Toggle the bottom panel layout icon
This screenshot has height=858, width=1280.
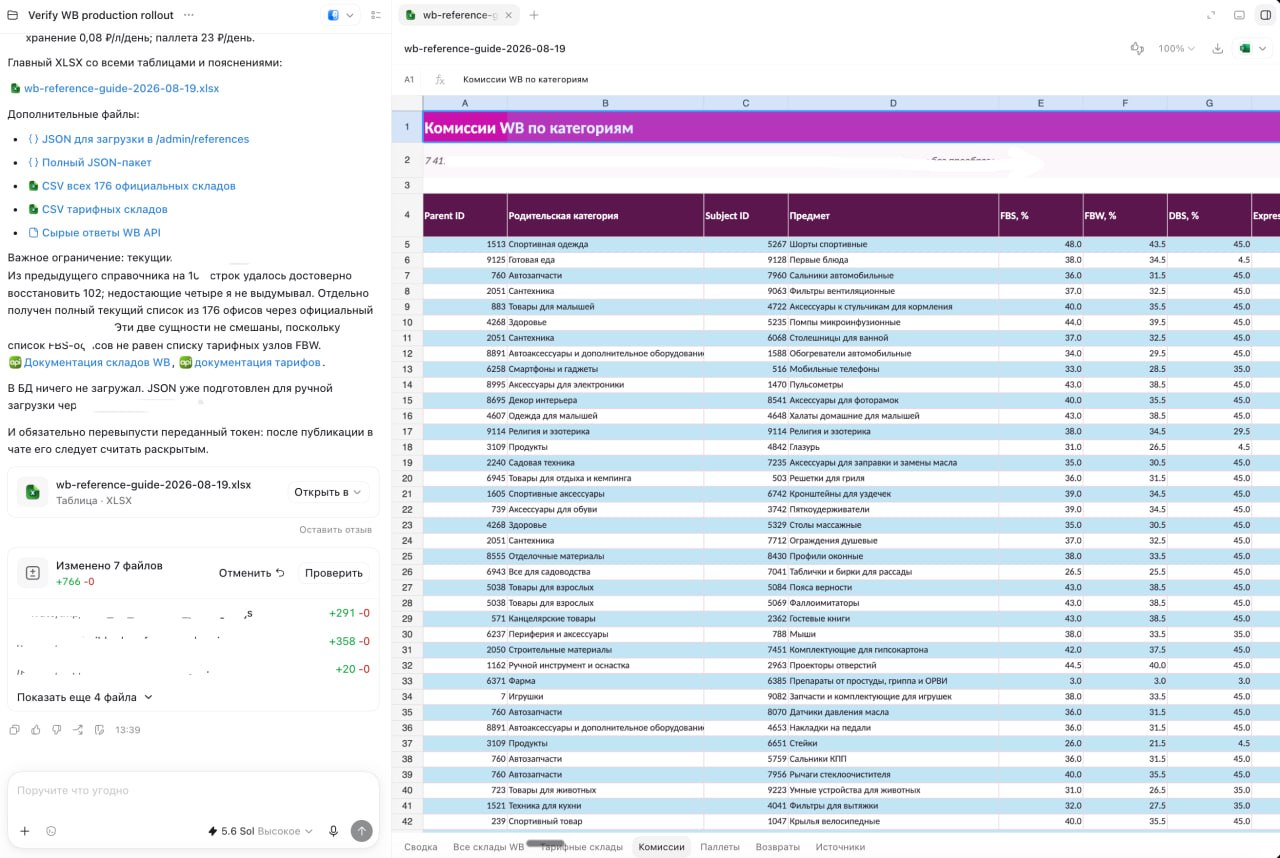(x=1239, y=15)
